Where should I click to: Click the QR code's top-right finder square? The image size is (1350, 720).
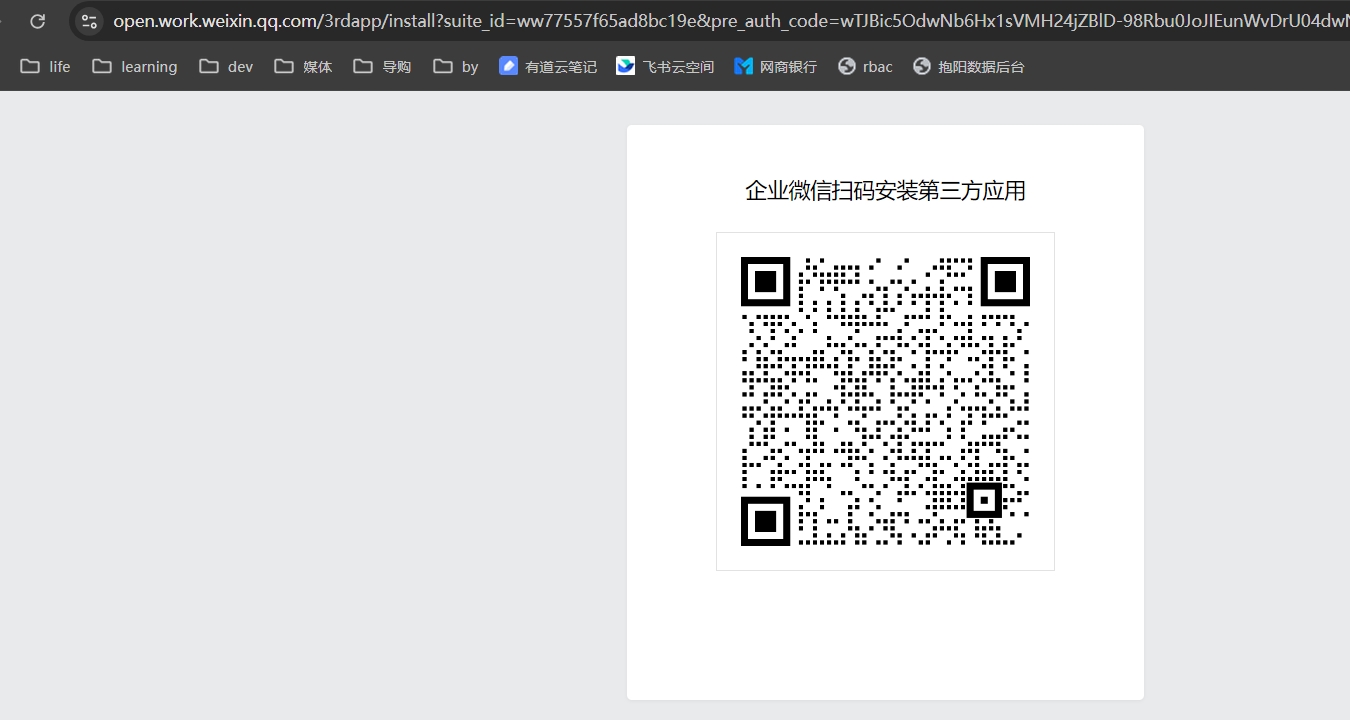(x=1005, y=281)
